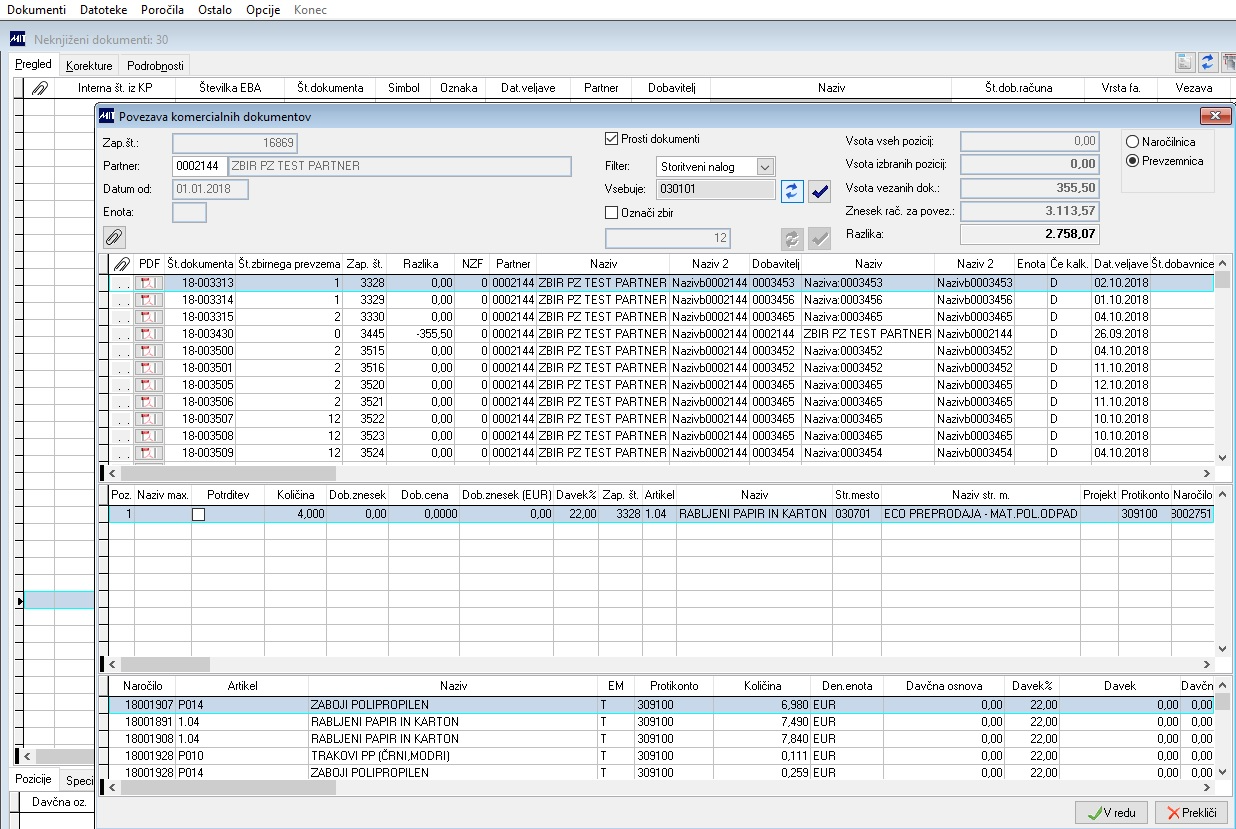Open PDF icon for document 18-003430

click(149, 334)
